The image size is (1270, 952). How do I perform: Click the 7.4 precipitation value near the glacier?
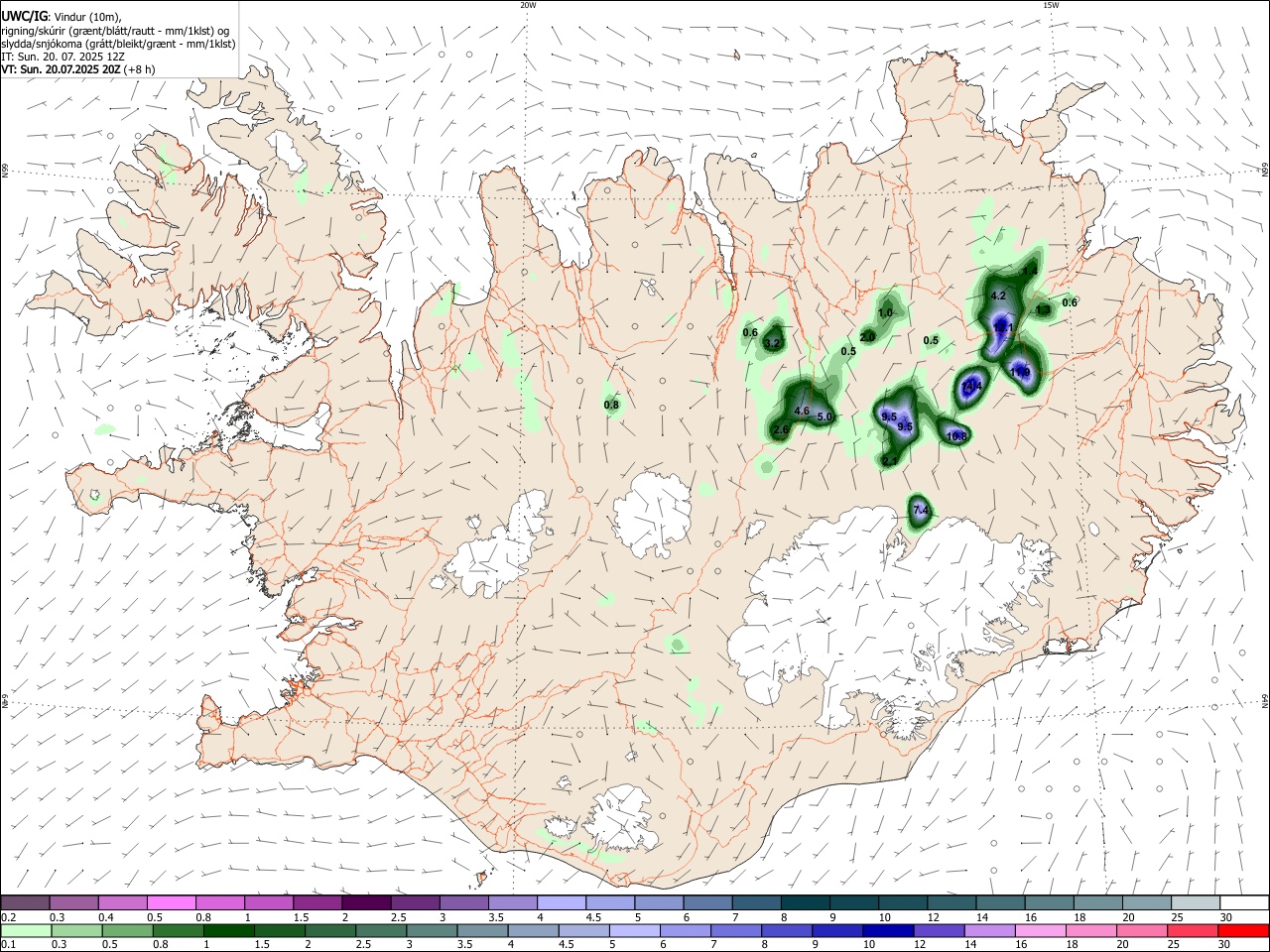920,510
